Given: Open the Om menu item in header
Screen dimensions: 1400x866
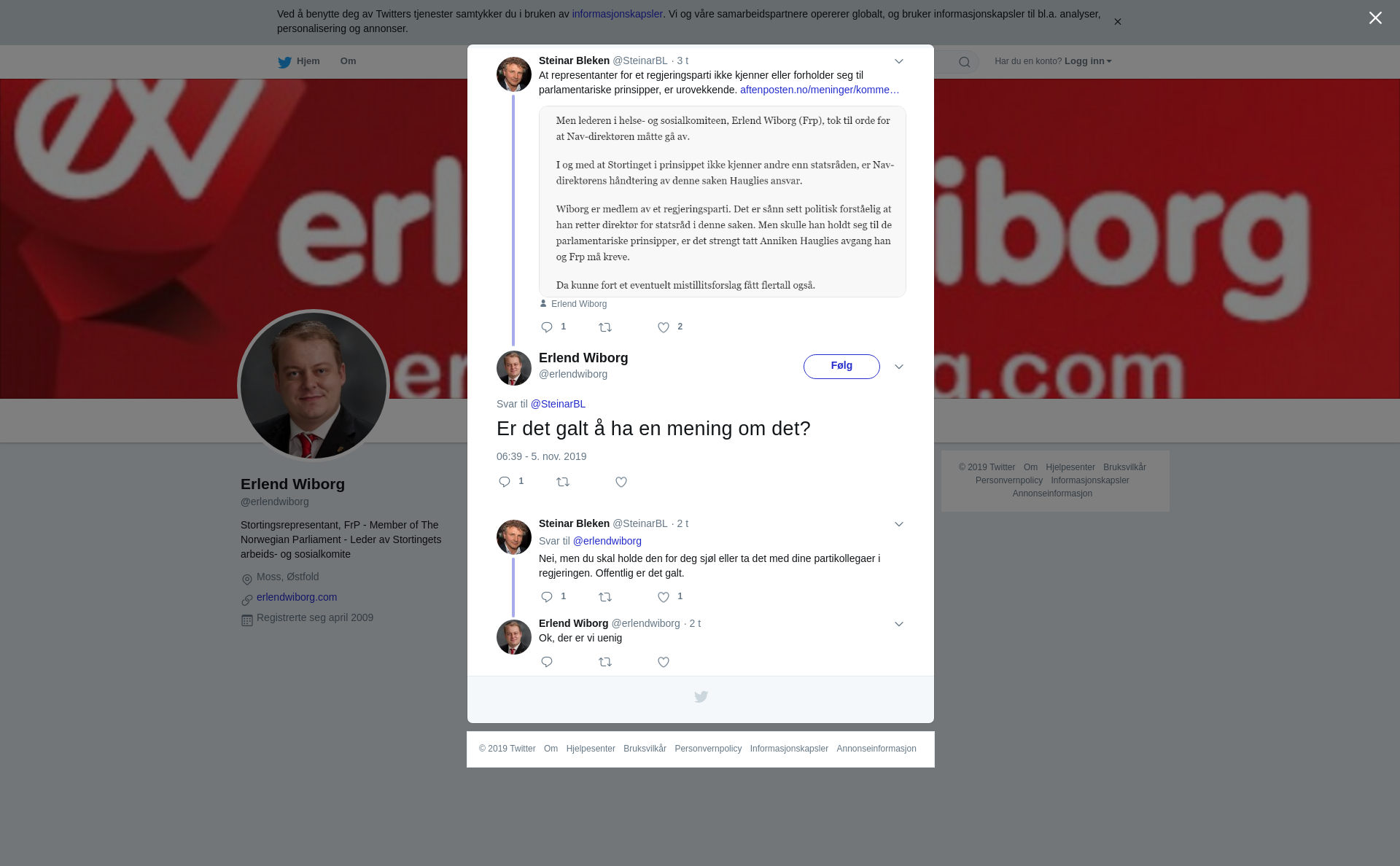Looking at the screenshot, I should click(x=348, y=61).
